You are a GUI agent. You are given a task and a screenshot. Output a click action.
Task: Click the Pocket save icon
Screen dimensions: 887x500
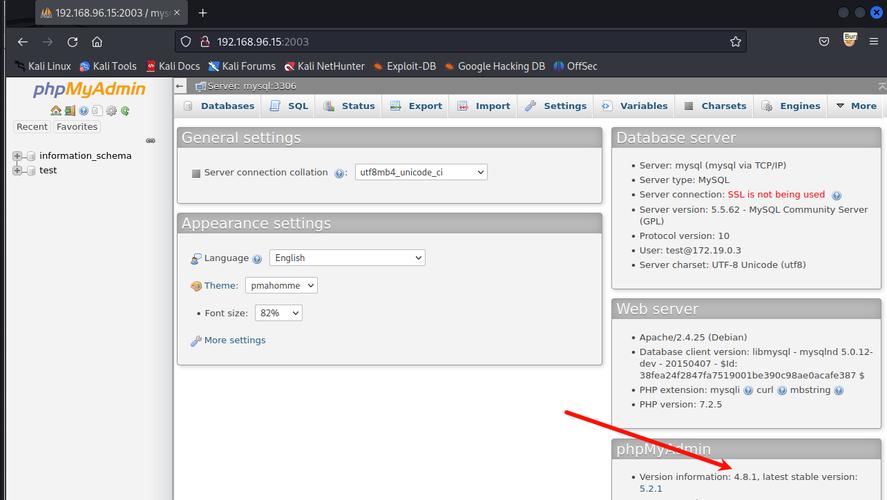coord(824,41)
